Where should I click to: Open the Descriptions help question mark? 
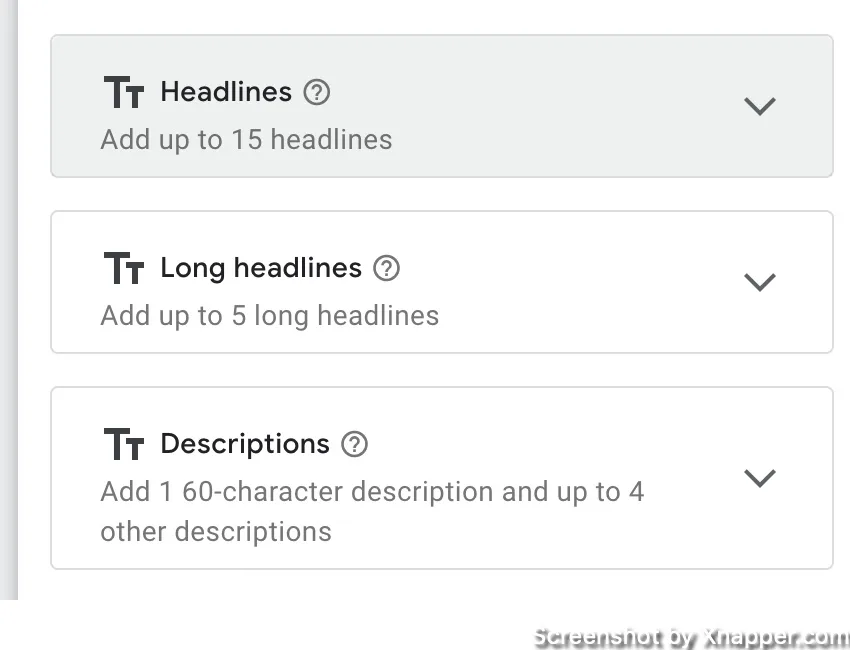pos(355,444)
